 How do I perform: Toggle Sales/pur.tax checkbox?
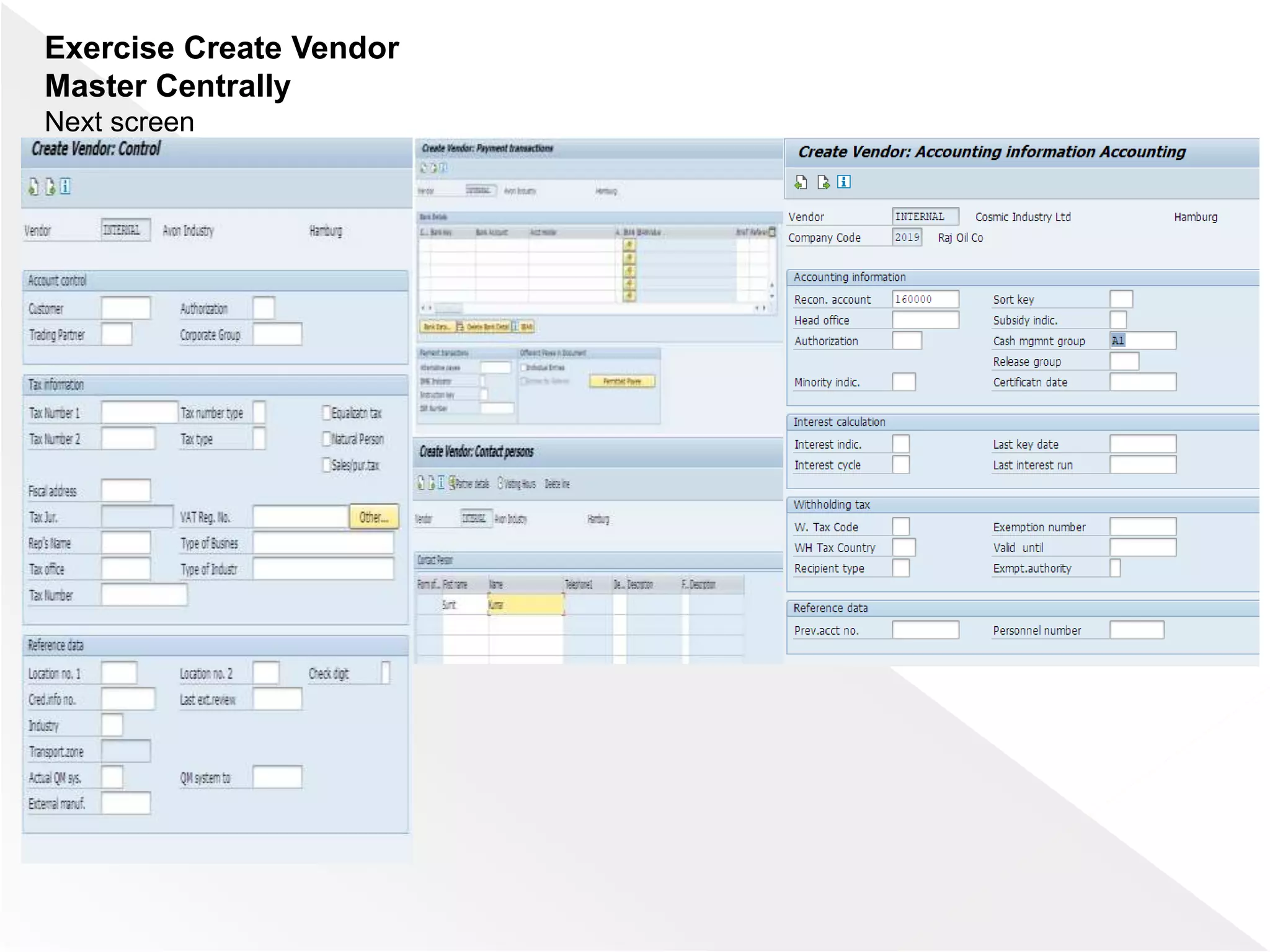click(327, 465)
